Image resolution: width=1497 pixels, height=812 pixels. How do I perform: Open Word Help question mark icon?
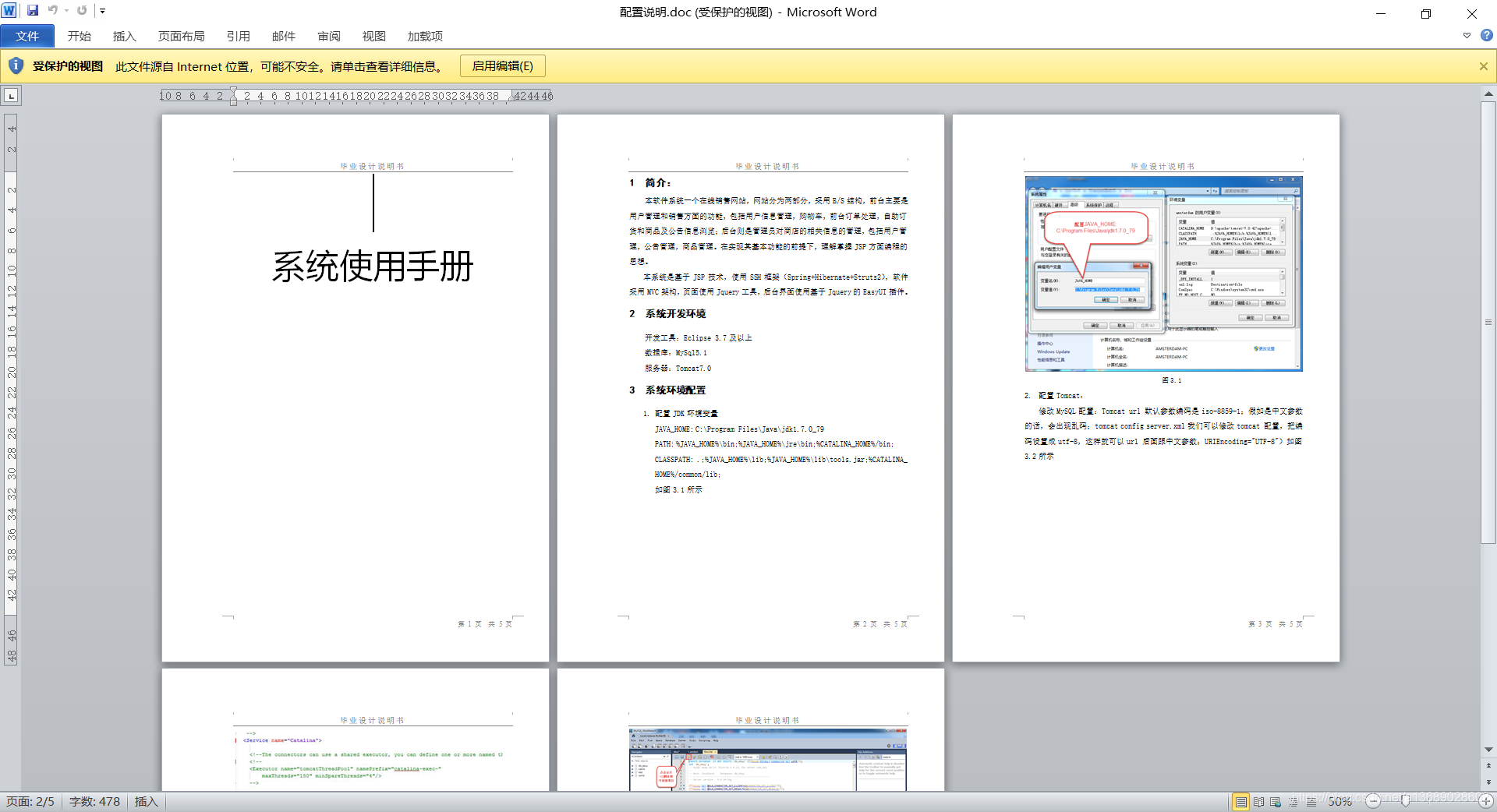coord(1486,35)
